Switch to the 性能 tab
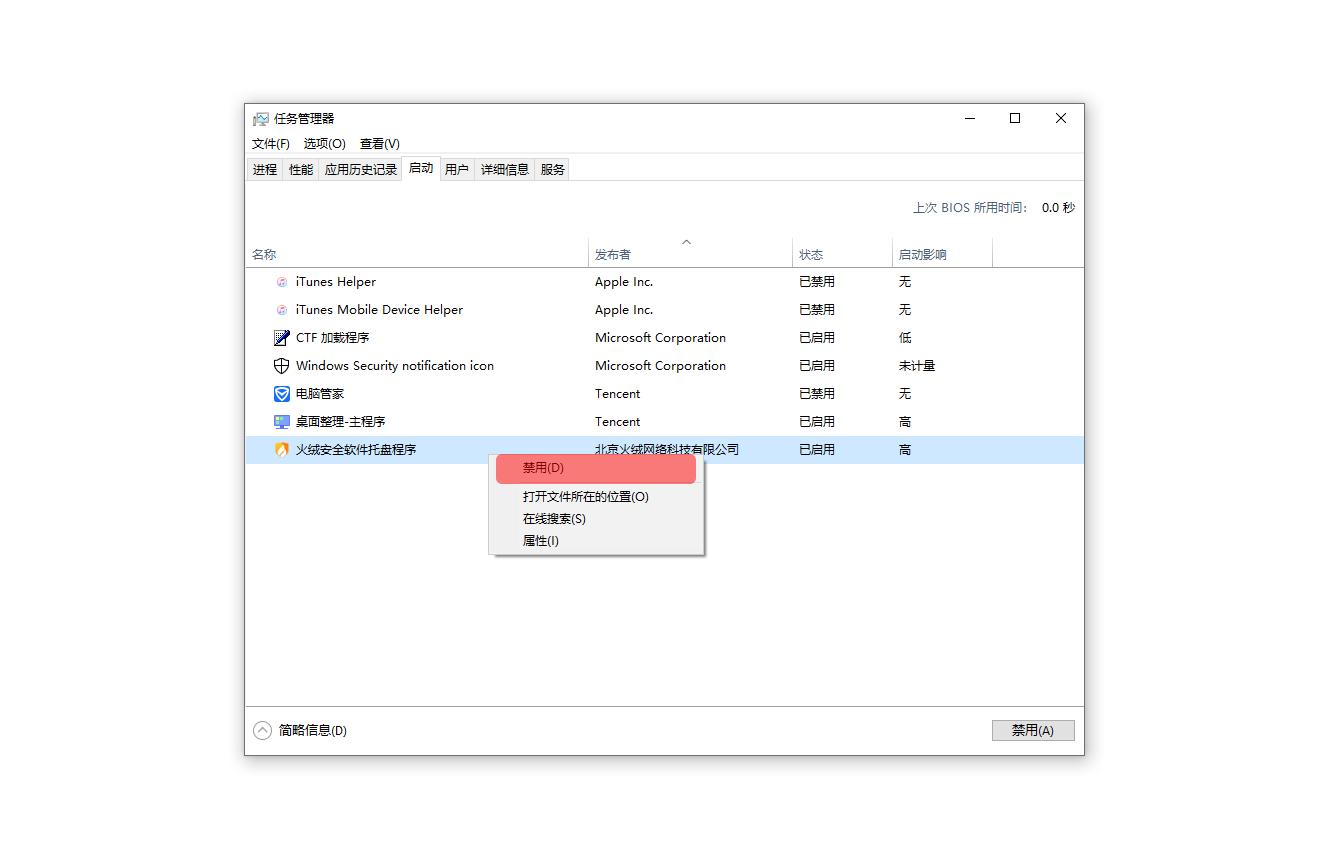The image size is (1323, 864). [x=299, y=169]
